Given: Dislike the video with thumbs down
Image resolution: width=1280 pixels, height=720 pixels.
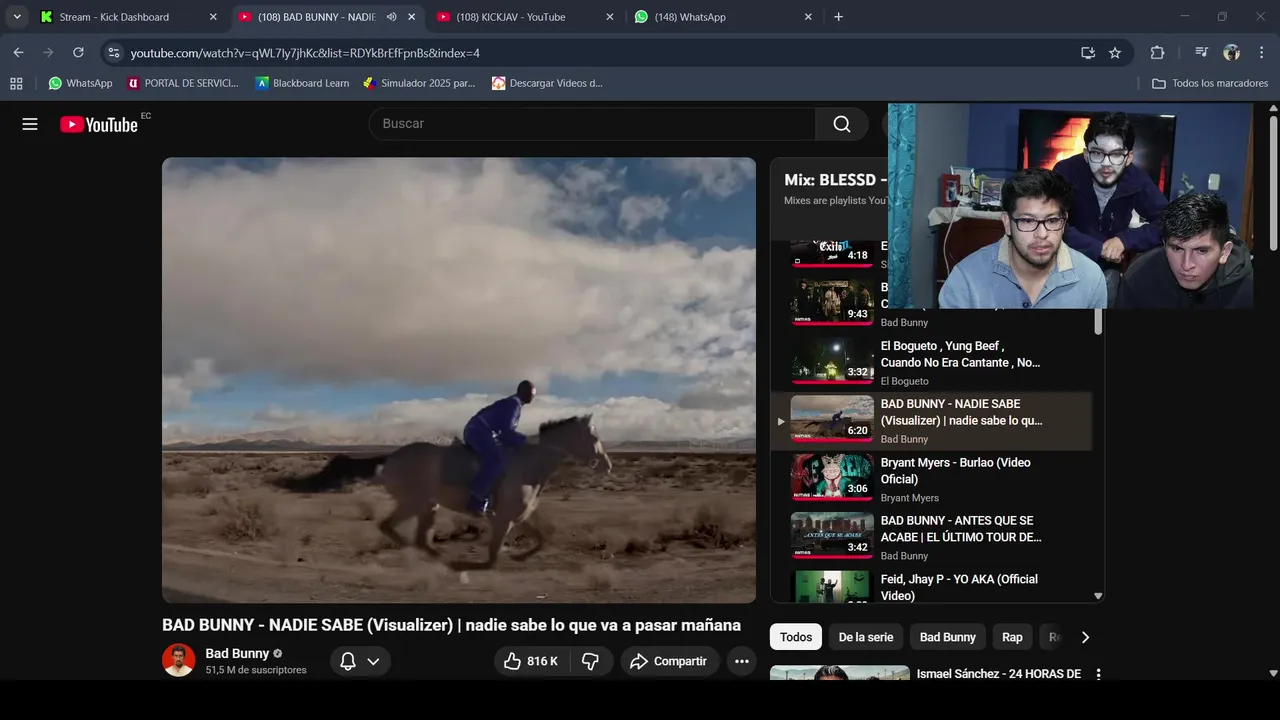Looking at the screenshot, I should (x=590, y=661).
